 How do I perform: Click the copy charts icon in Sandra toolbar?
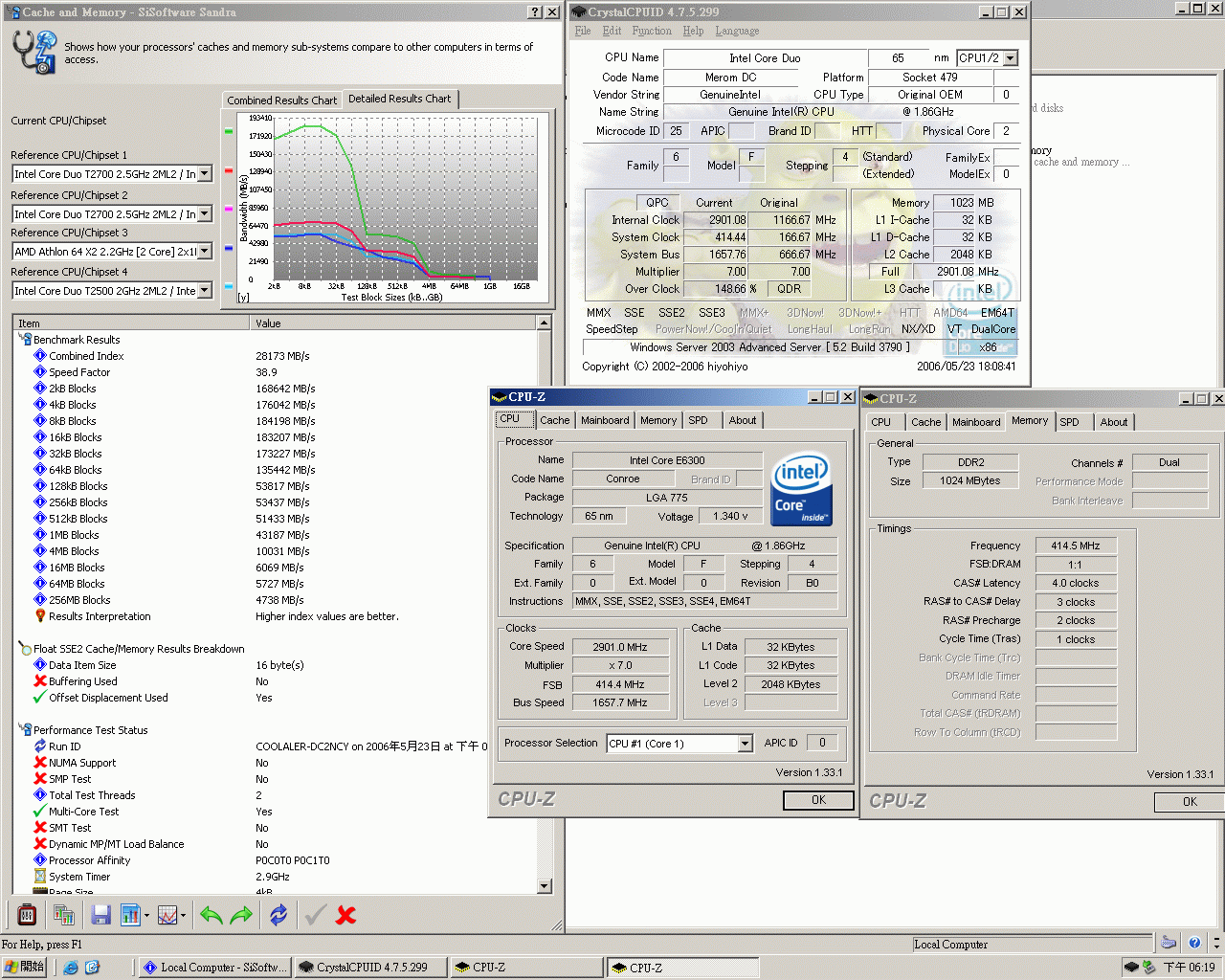64,915
